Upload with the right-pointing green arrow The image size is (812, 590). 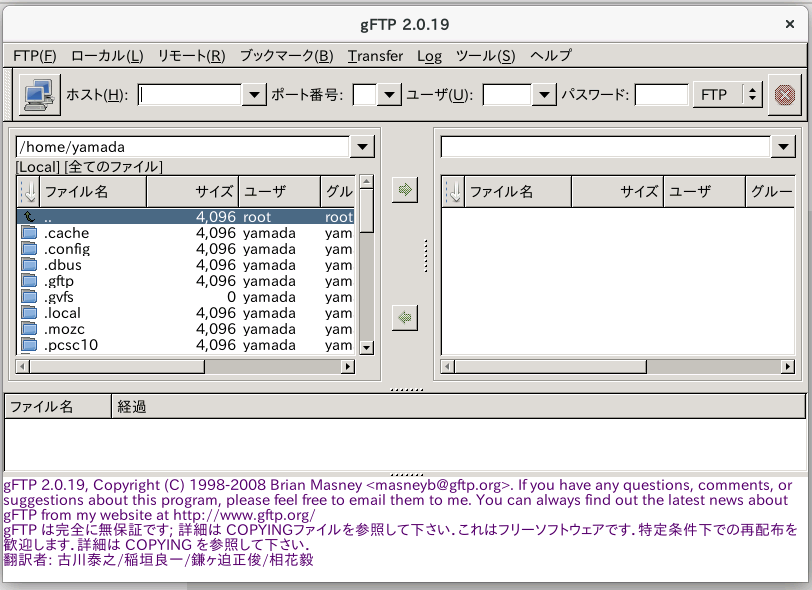(404, 190)
